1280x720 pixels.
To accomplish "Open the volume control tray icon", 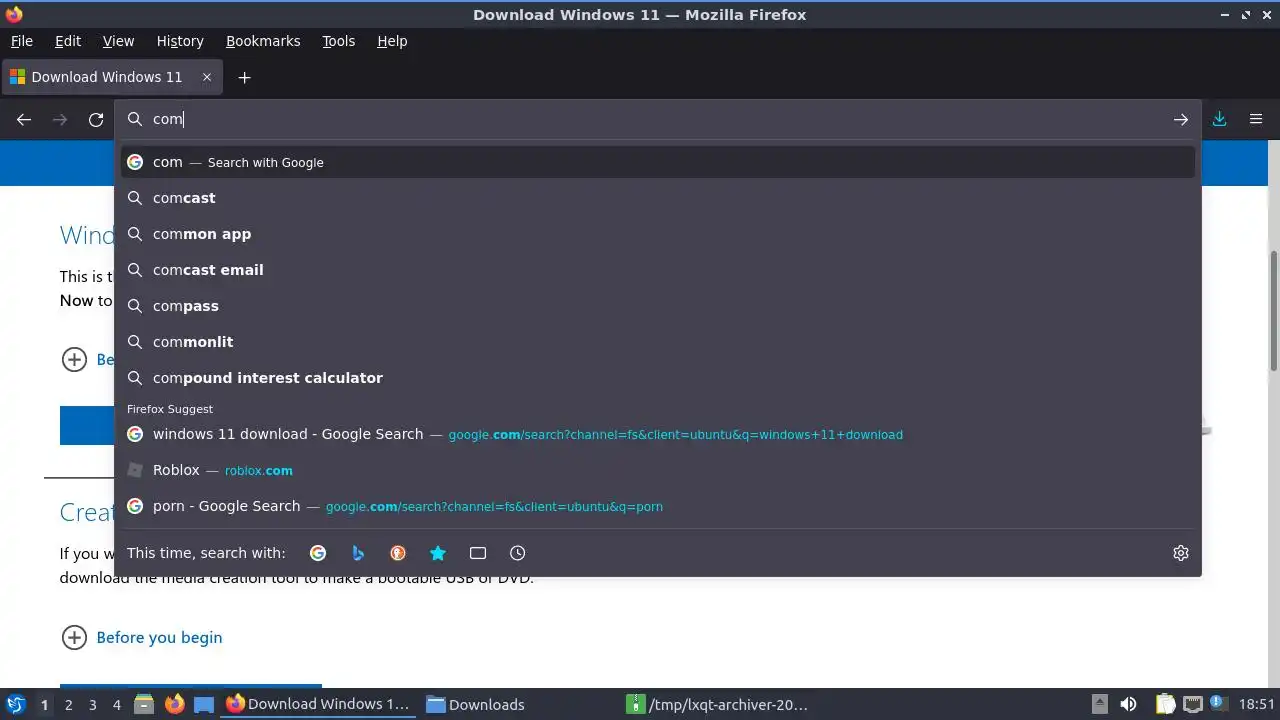I will click(x=1129, y=704).
